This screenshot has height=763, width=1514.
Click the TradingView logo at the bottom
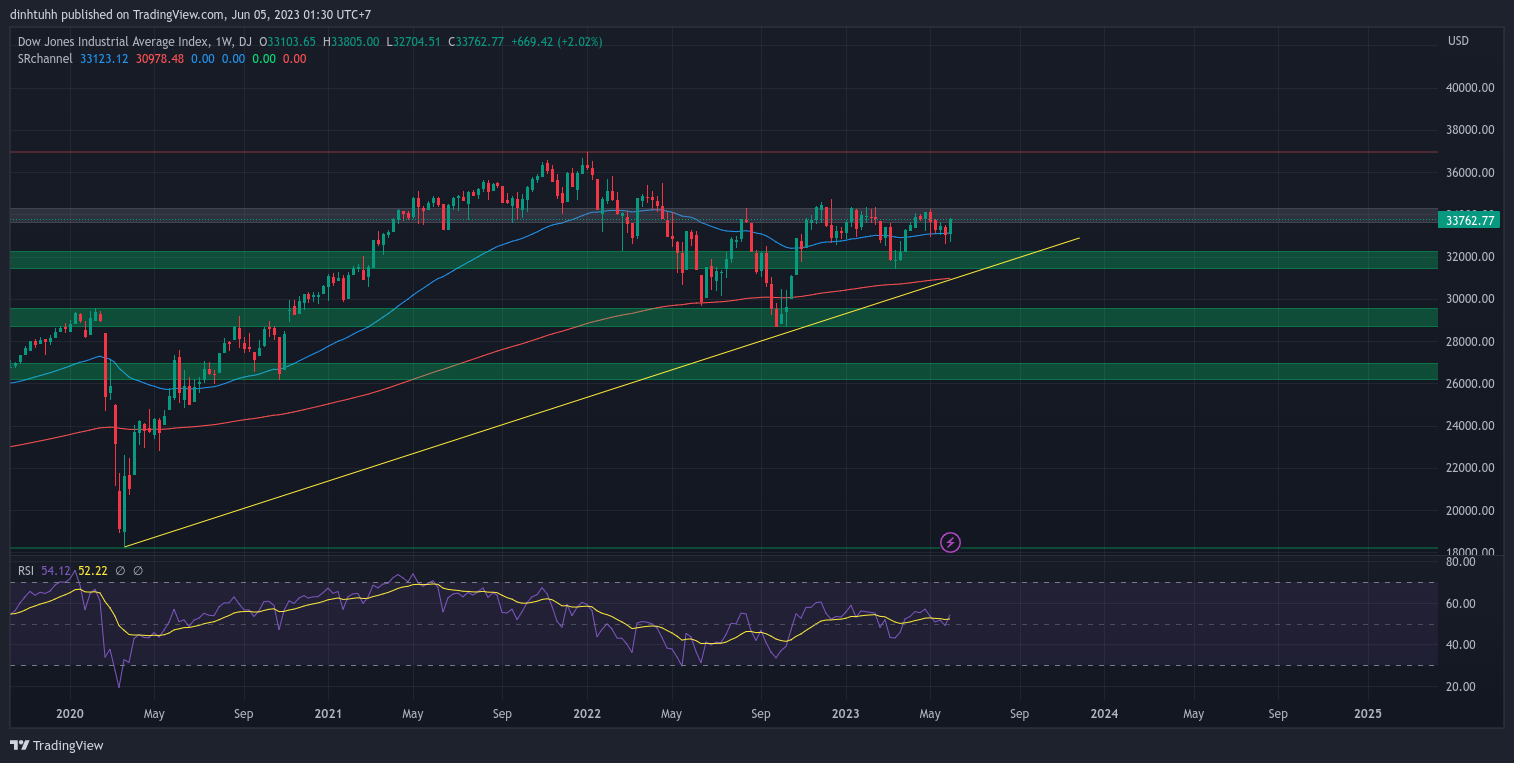(x=57, y=745)
